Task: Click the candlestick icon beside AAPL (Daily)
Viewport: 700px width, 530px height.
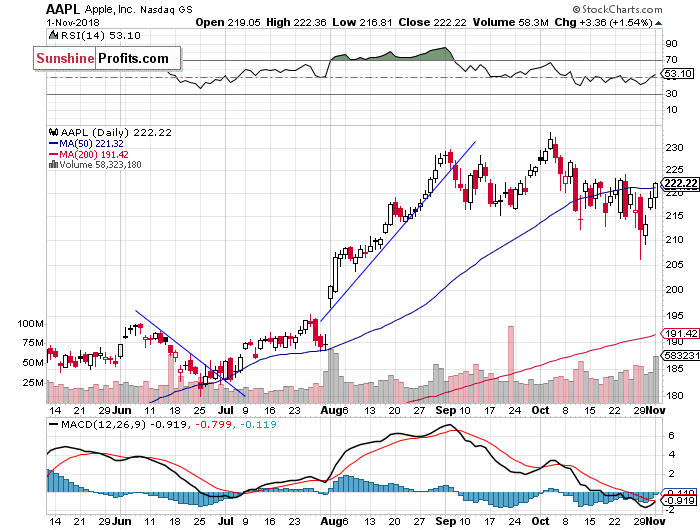Action: (54, 132)
